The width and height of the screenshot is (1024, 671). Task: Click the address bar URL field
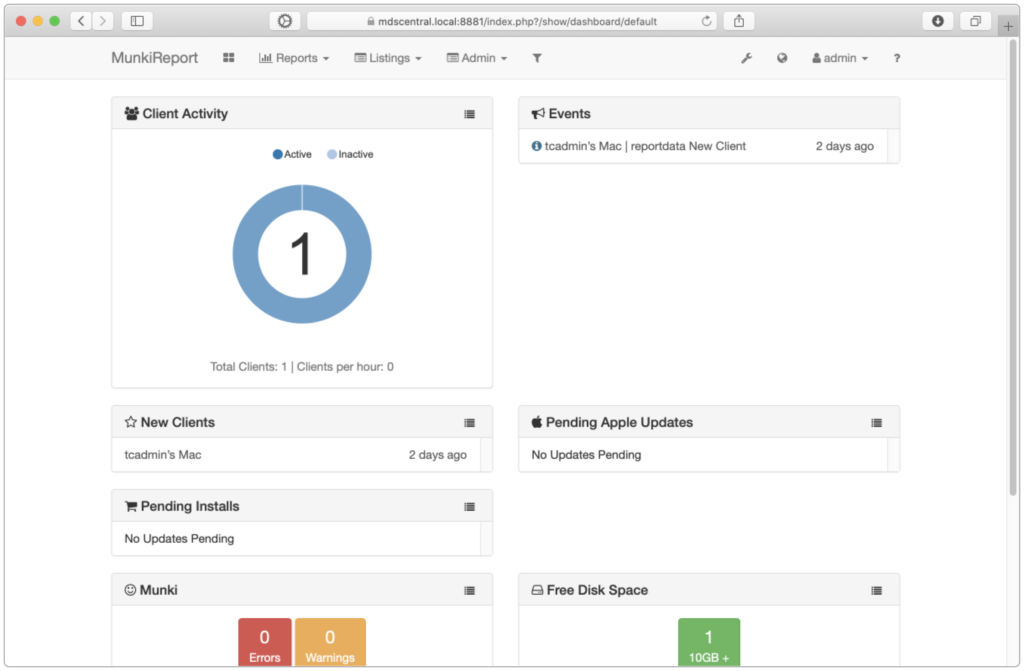[512, 21]
